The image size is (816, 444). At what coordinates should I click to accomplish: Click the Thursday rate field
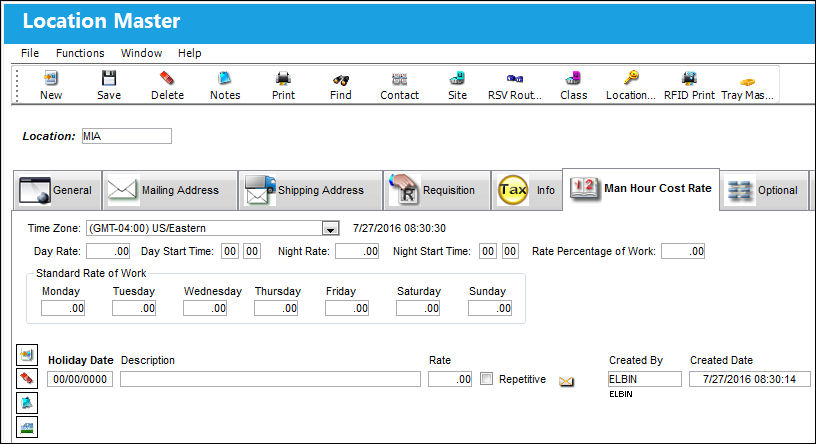coord(276,309)
